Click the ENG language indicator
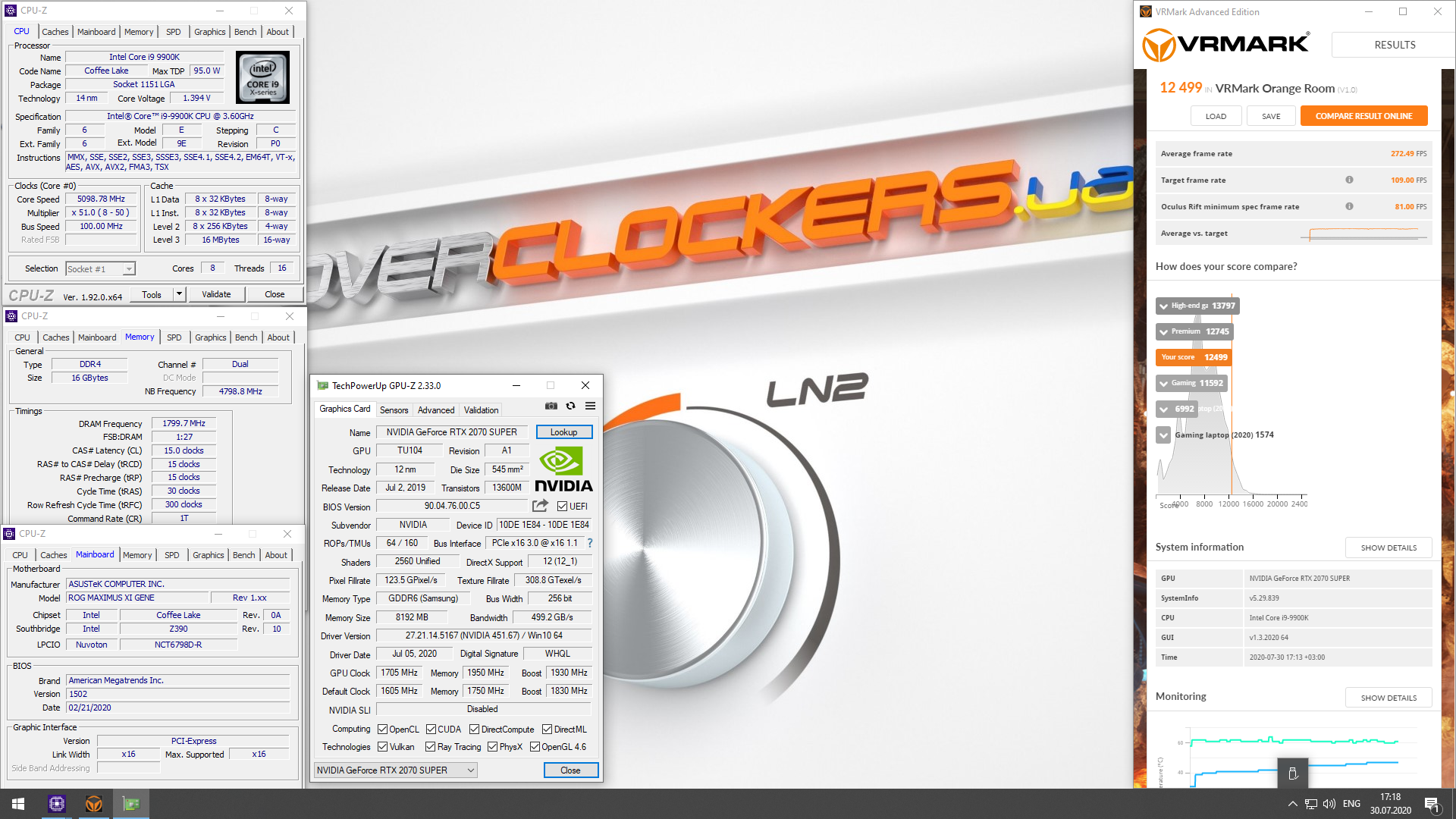1456x819 pixels. coord(1351,804)
